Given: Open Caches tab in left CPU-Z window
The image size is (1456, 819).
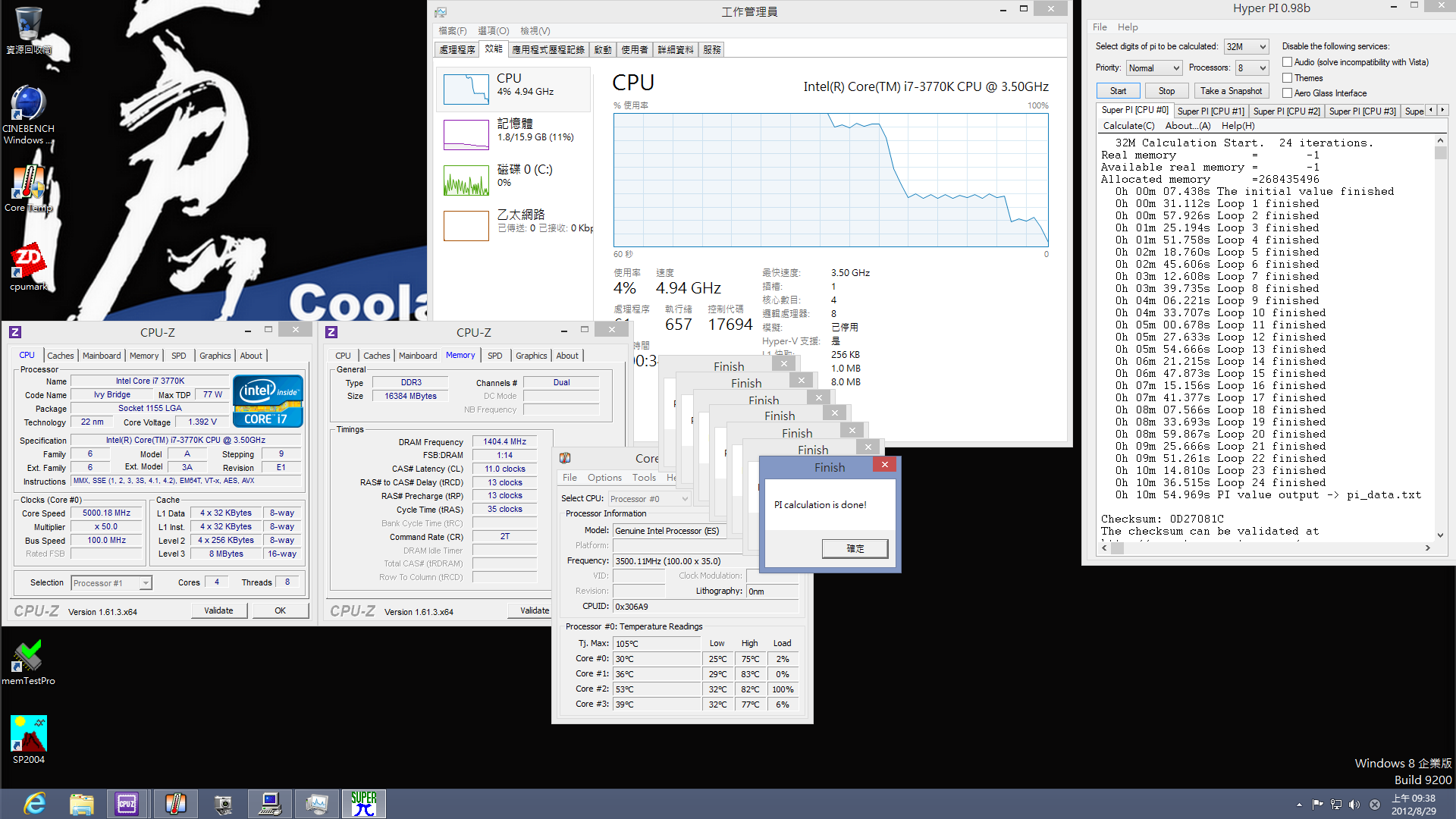Looking at the screenshot, I should [x=61, y=356].
